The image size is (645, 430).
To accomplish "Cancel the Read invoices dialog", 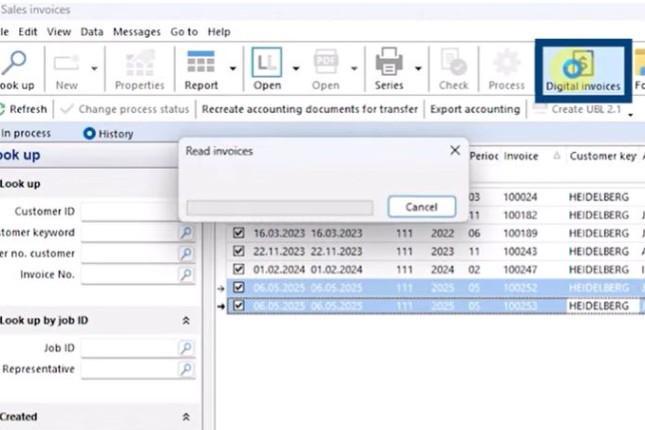I will pyautogui.click(x=421, y=207).
